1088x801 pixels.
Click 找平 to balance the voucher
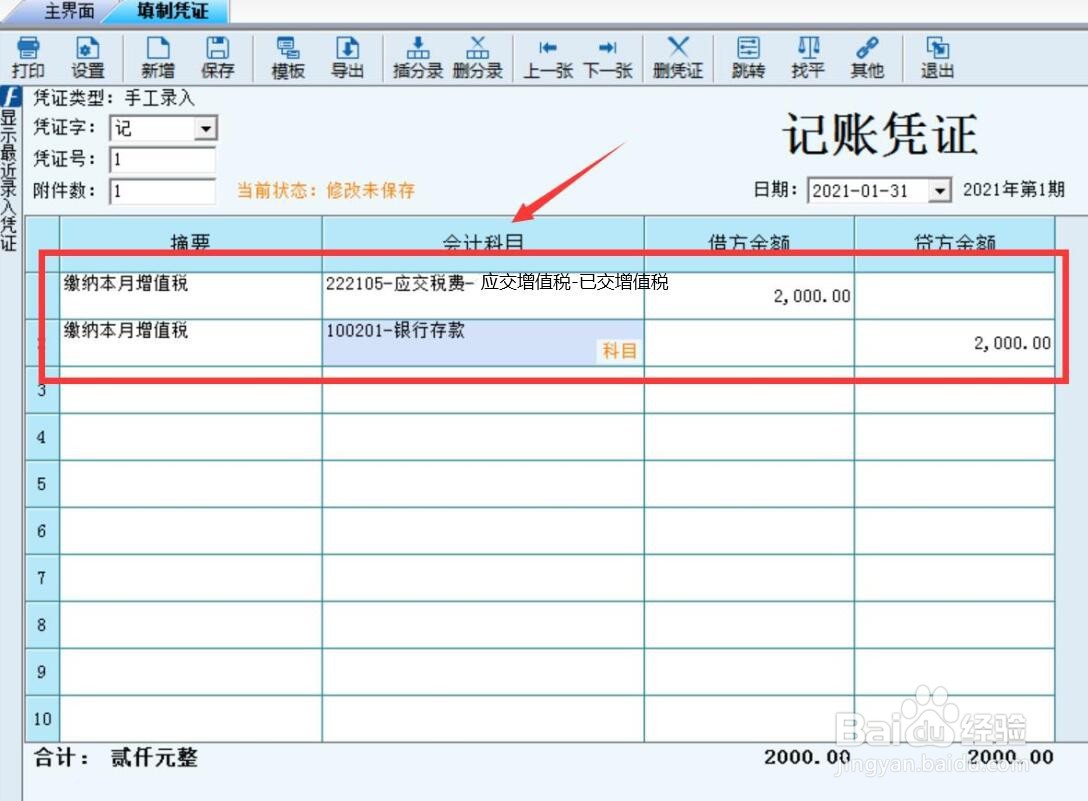[x=807, y=57]
